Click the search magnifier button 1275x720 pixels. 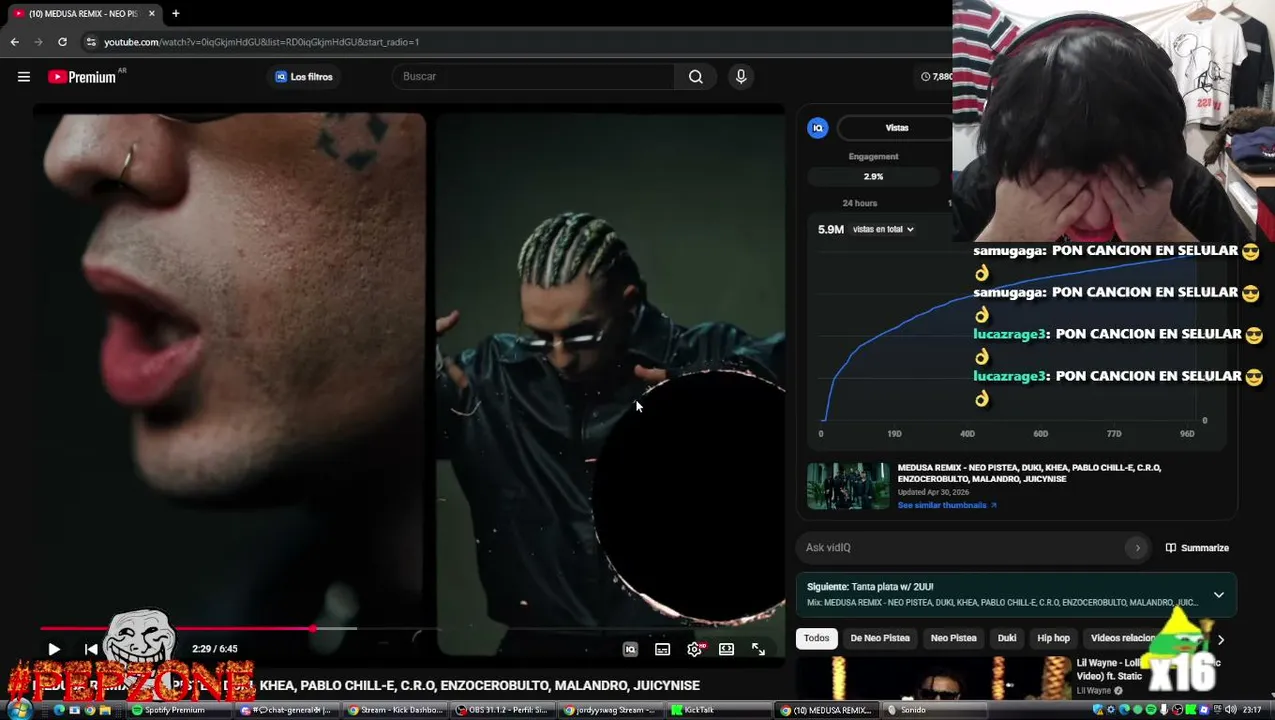695,77
